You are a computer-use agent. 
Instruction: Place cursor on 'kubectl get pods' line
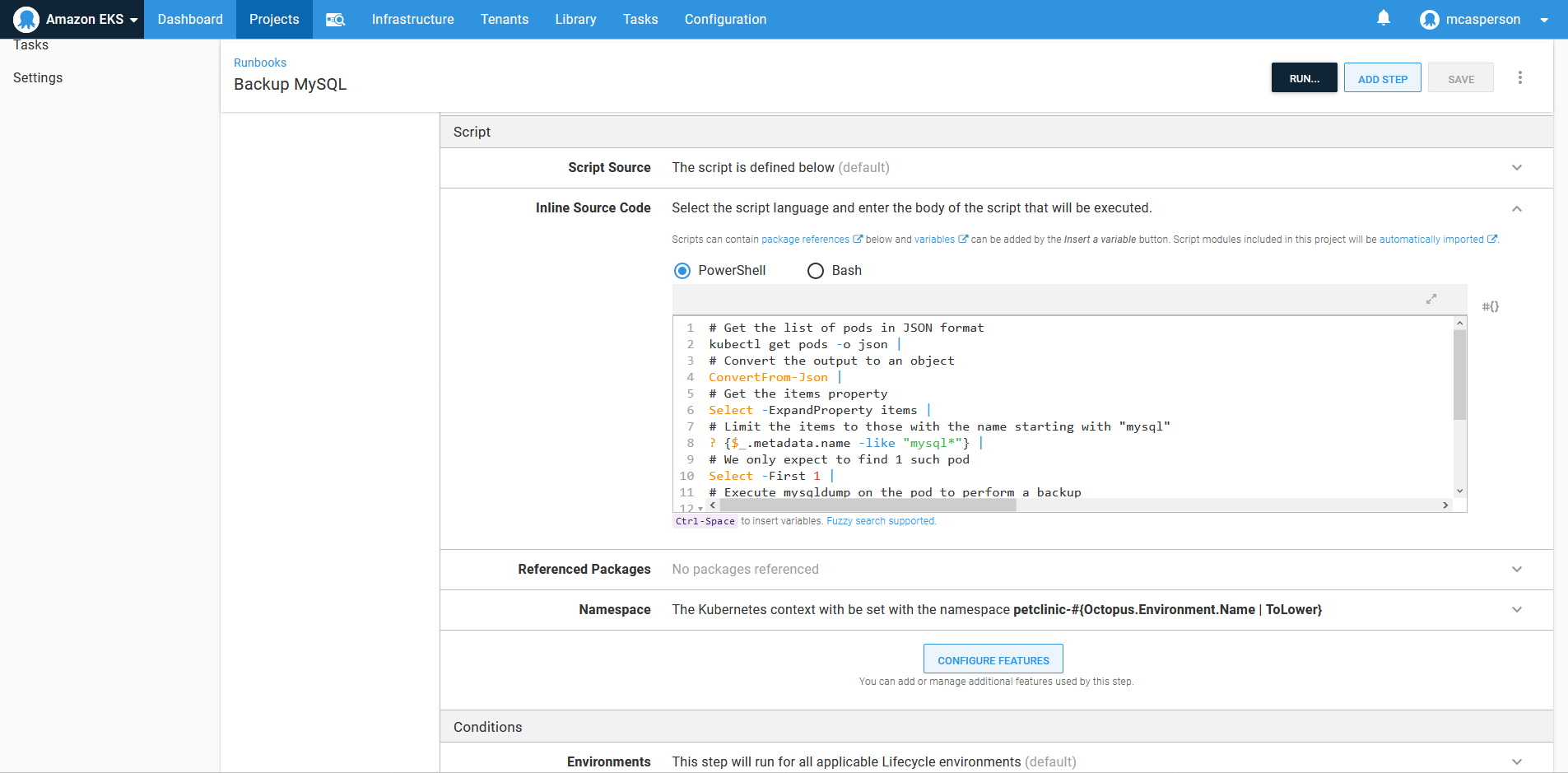(x=805, y=344)
